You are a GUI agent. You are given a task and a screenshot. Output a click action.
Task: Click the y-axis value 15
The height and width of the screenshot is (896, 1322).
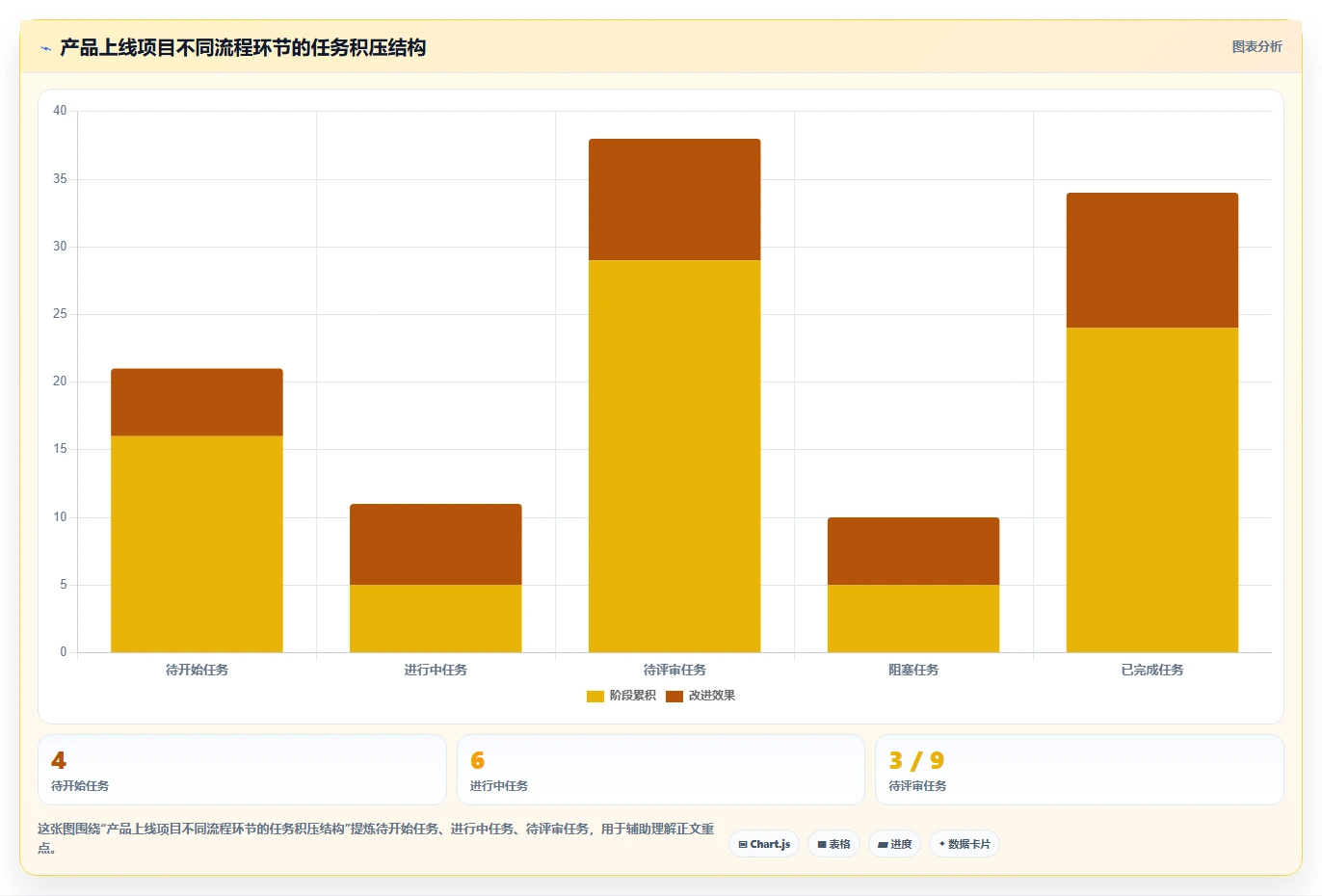coord(60,449)
